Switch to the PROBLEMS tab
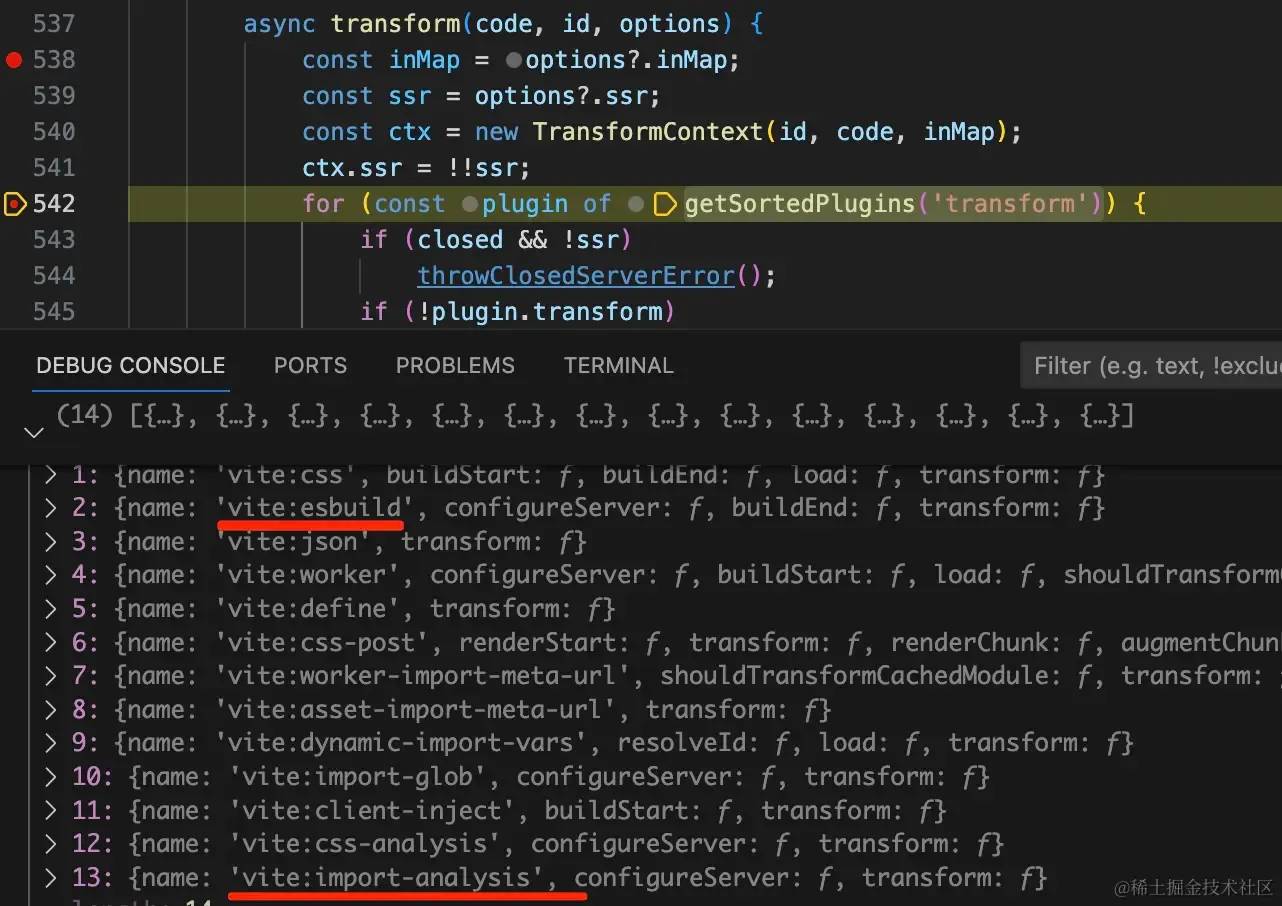The height and width of the screenshot is (906, 1282). [455, 366]
